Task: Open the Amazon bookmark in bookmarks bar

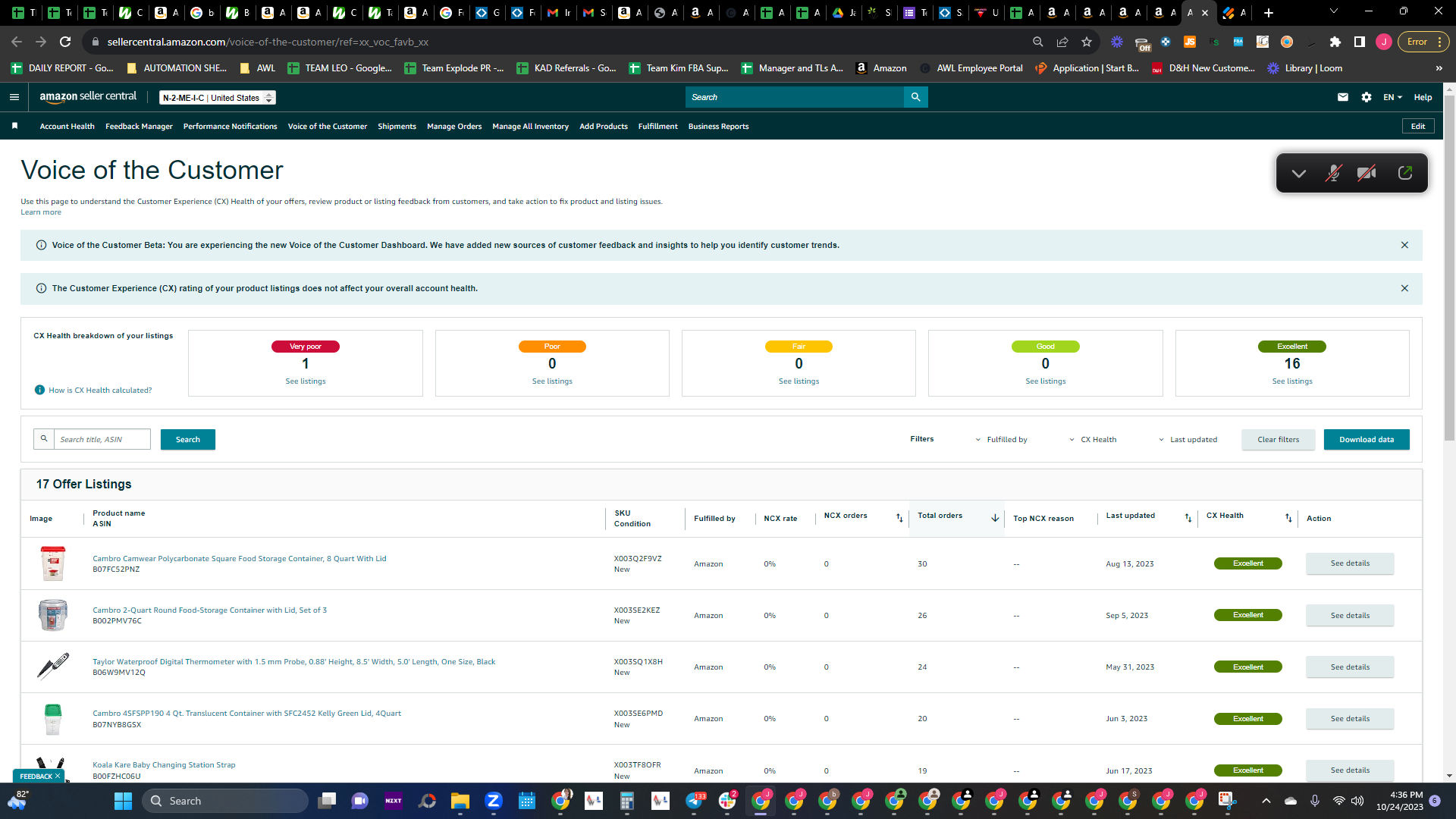Action: click(880, 68)
